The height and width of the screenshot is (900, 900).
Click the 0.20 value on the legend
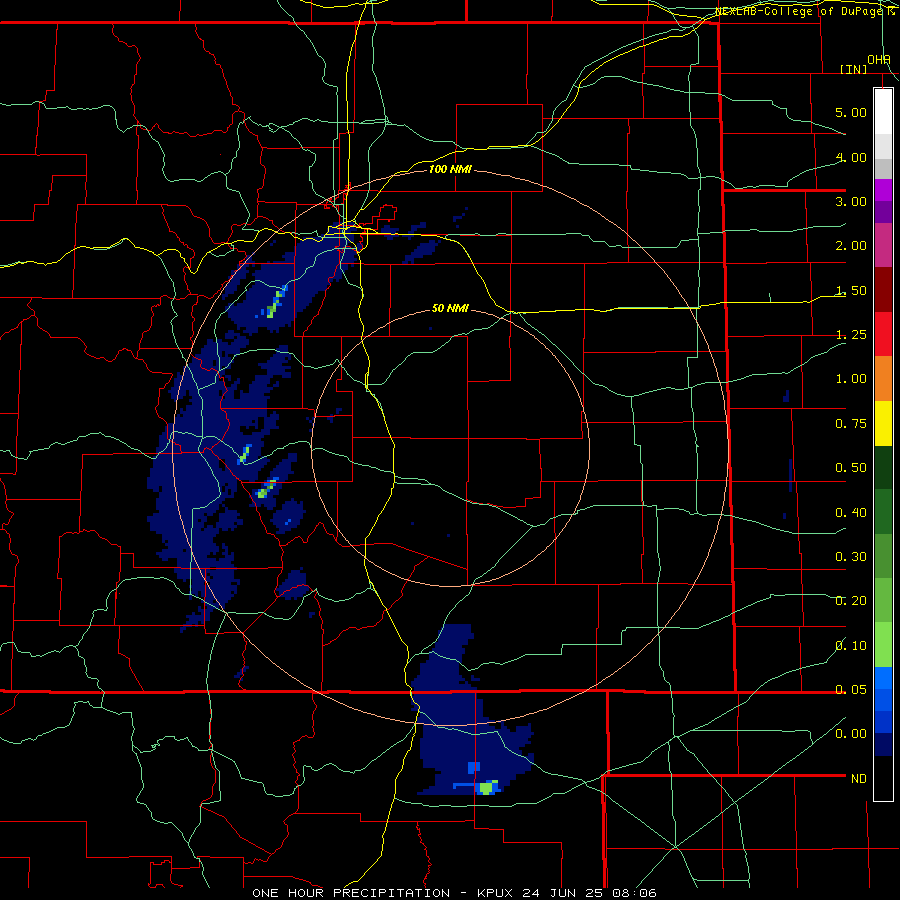(x=851, y=601)
